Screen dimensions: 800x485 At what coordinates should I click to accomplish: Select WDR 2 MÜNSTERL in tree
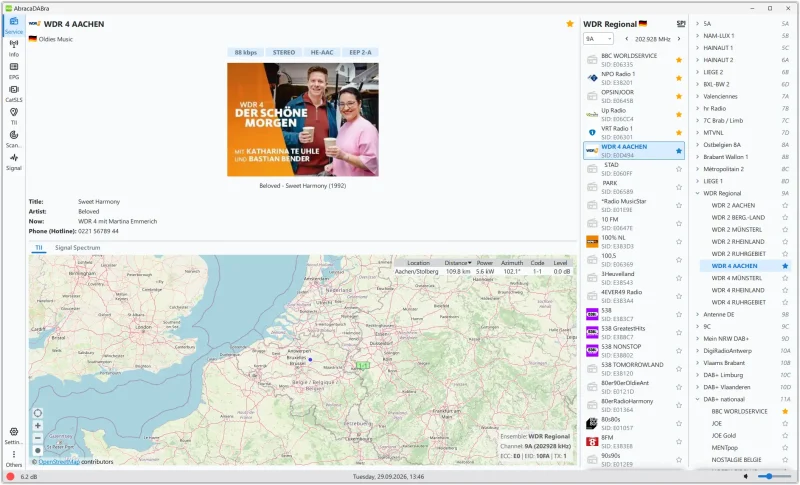click(736, 229)
